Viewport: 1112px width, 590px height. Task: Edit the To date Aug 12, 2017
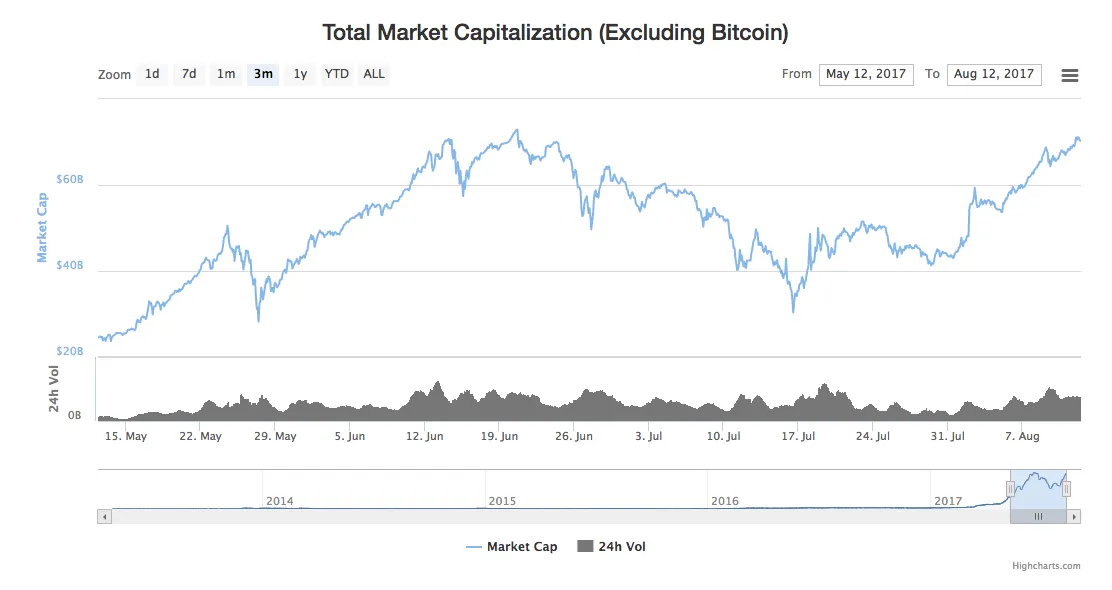994,74
